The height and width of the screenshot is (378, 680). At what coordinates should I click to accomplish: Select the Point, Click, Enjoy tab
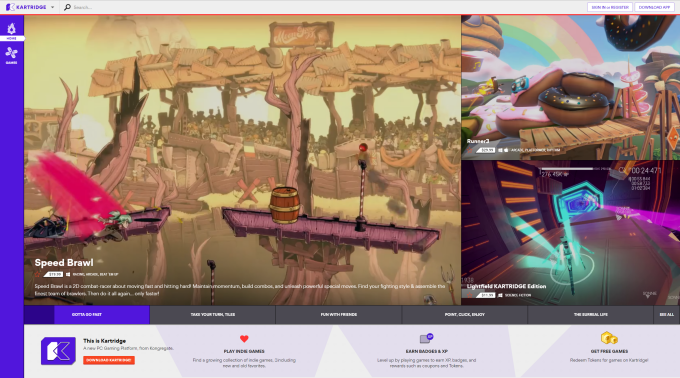(x=464, y=315)
